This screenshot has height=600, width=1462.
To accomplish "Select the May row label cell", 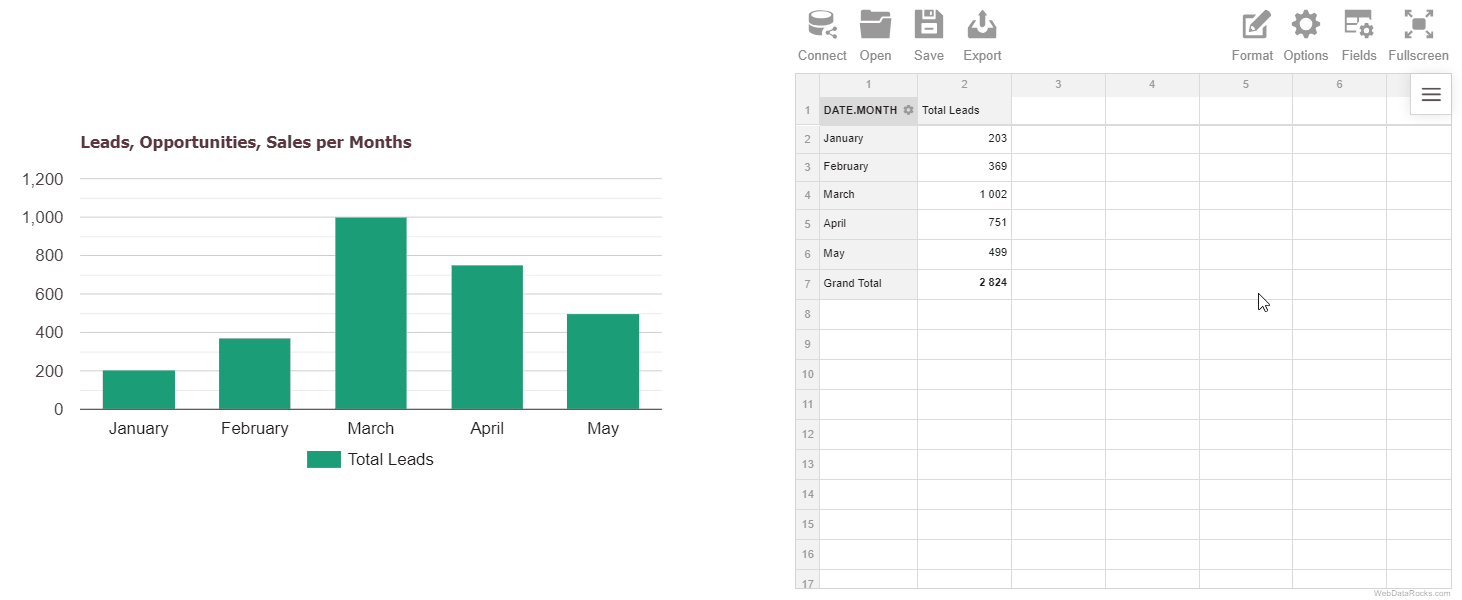I will (x=868, y=254).
